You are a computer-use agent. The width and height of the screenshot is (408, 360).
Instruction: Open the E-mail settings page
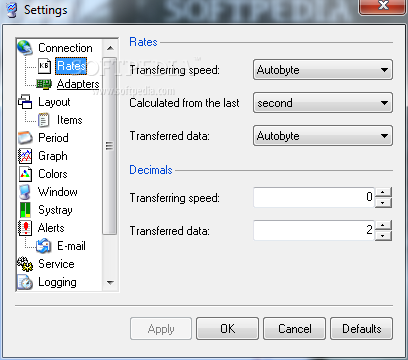coord(71,246)
